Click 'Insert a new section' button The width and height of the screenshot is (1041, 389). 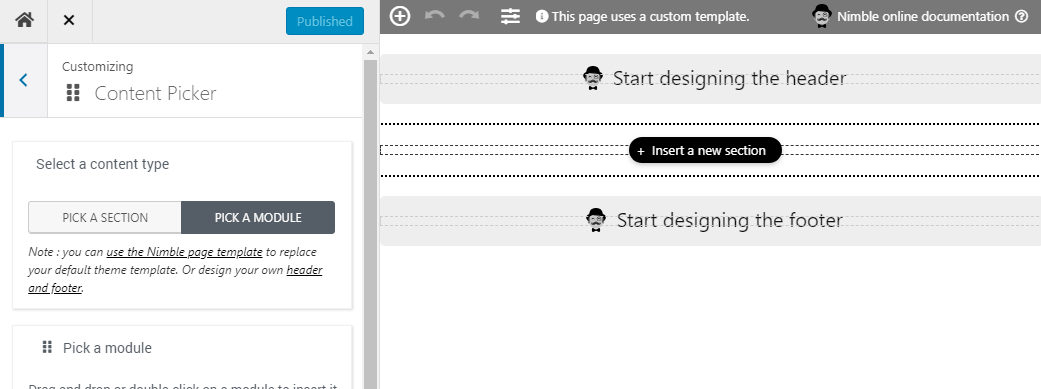click(705, 151)
